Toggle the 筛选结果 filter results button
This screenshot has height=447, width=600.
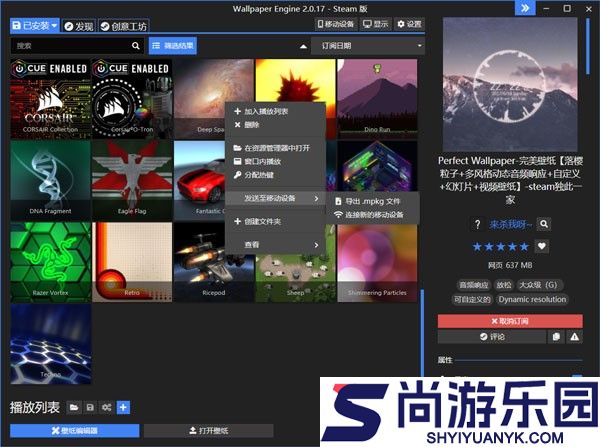point(173,46)
